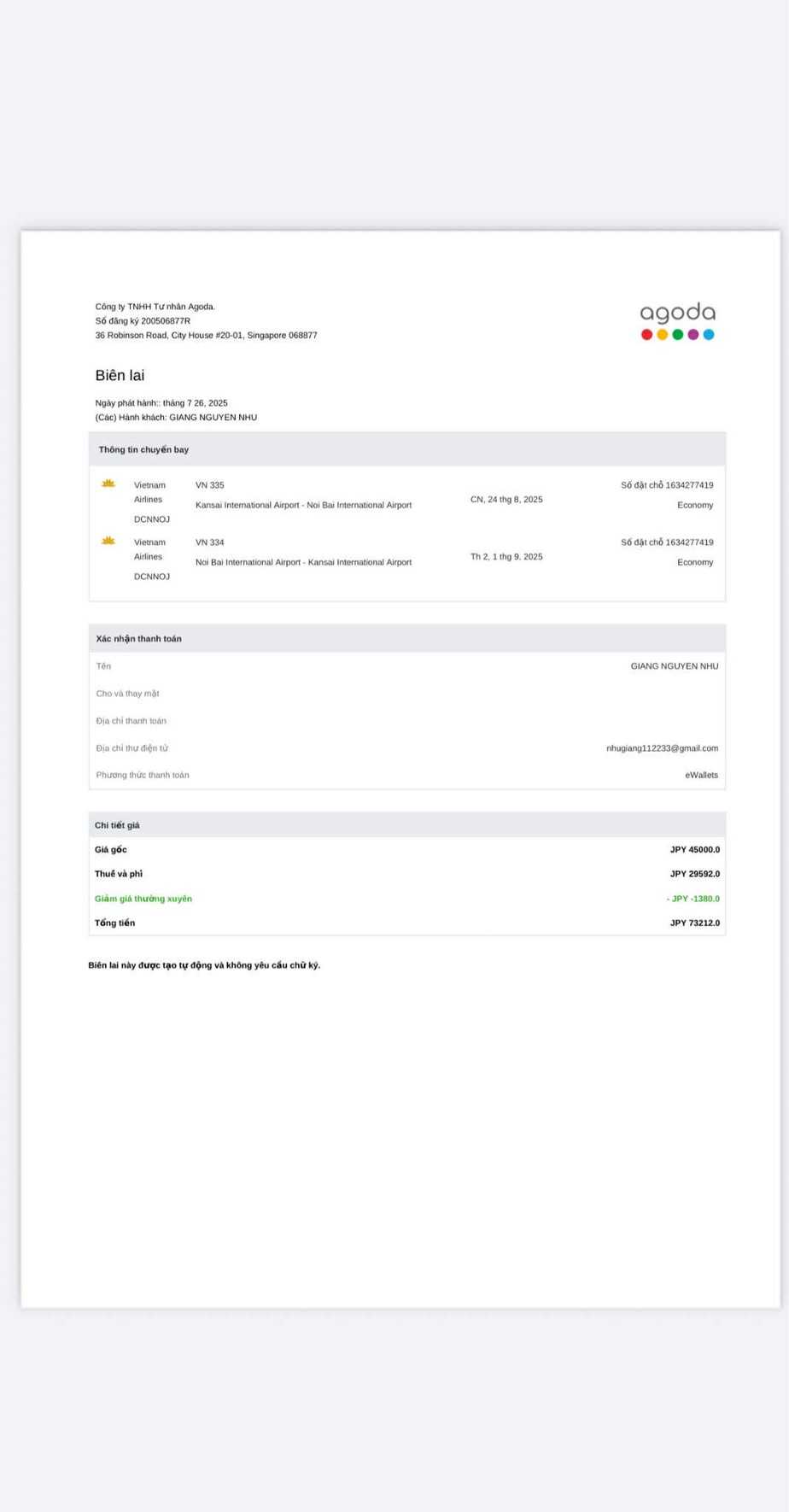
Task: Click the email nhugiang112233@gmail.com
Action: (x=662, y=748)
